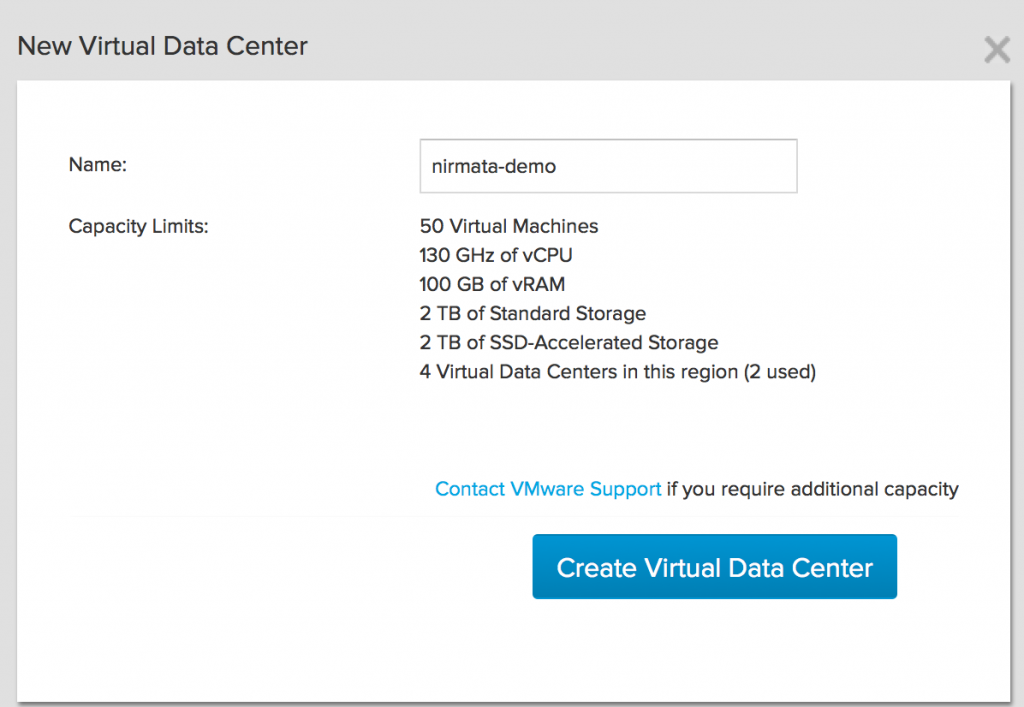This screenshot has width=1024, height=707.
Task: Select the "130 GHz of vCPU" text
Action: point(496,255)
